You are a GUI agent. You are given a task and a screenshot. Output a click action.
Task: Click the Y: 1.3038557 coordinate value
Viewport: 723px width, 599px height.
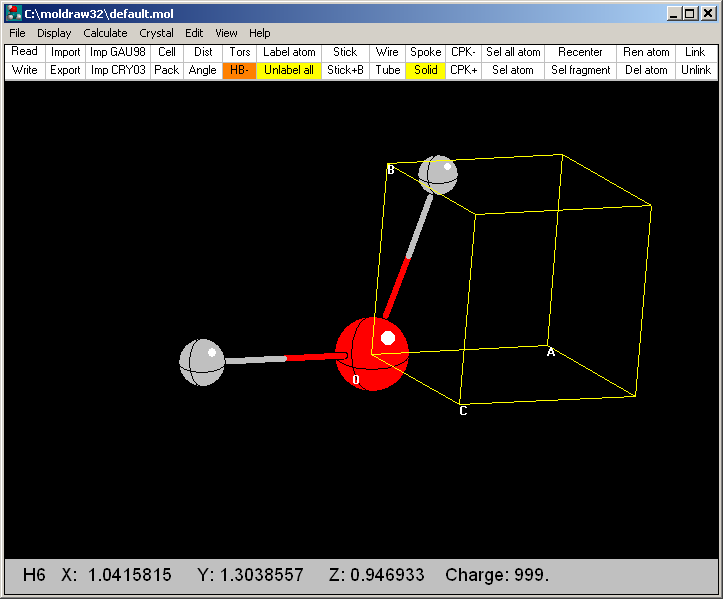tap(250, 575)
